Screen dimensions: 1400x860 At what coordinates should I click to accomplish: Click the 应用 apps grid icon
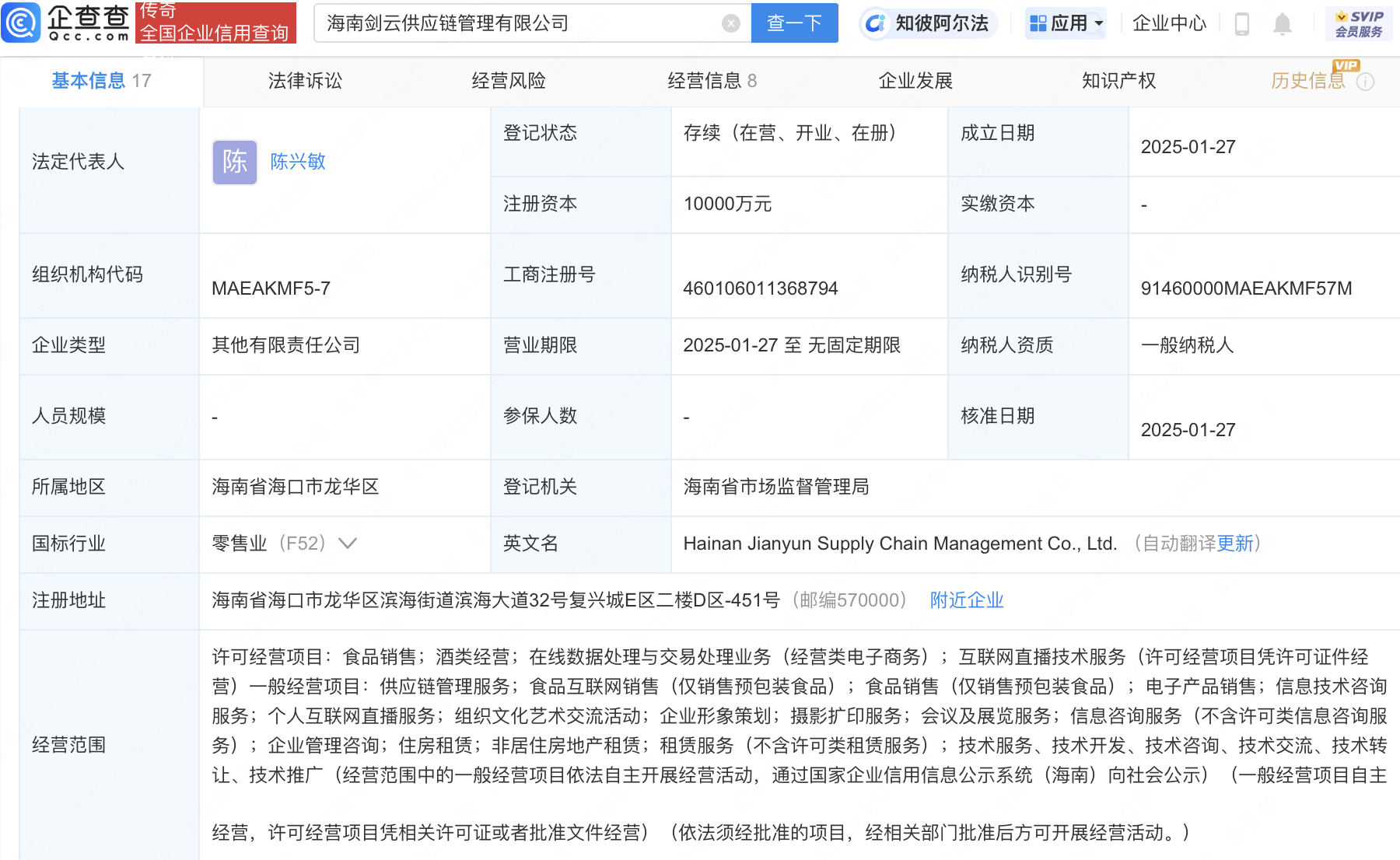(x=1038, y=23)
